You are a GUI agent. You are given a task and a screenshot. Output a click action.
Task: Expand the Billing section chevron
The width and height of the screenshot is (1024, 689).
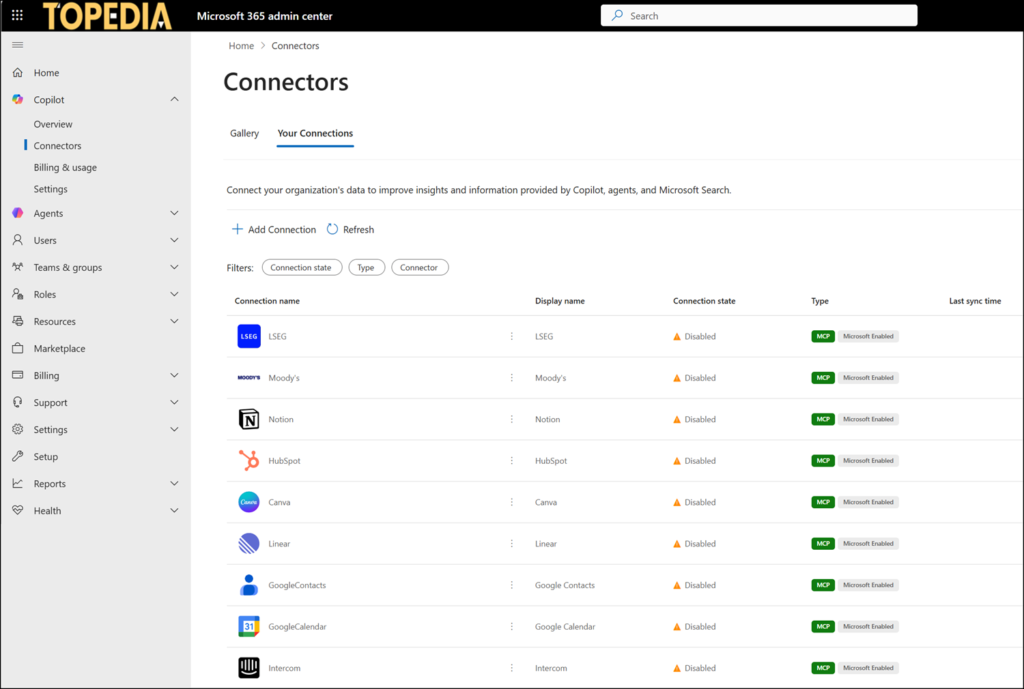tap(174, 375)
